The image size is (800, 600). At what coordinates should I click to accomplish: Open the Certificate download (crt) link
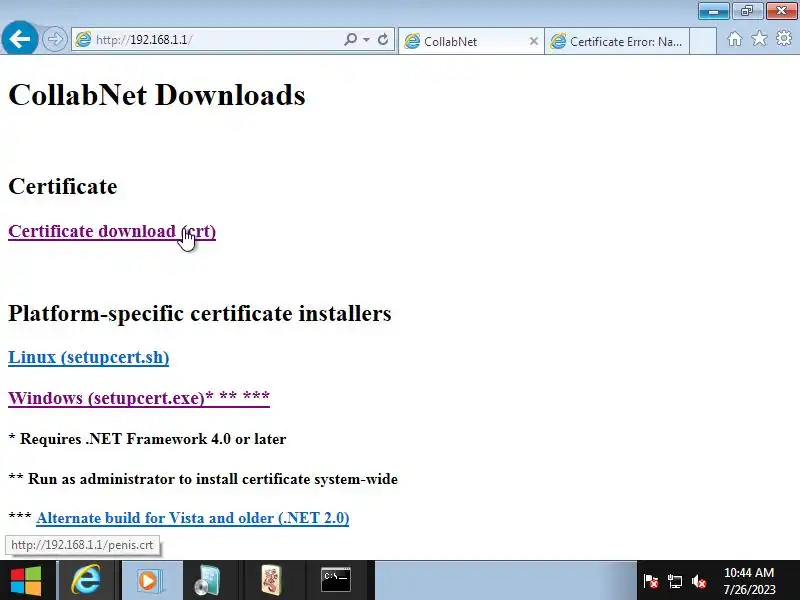tap(112, 231)
